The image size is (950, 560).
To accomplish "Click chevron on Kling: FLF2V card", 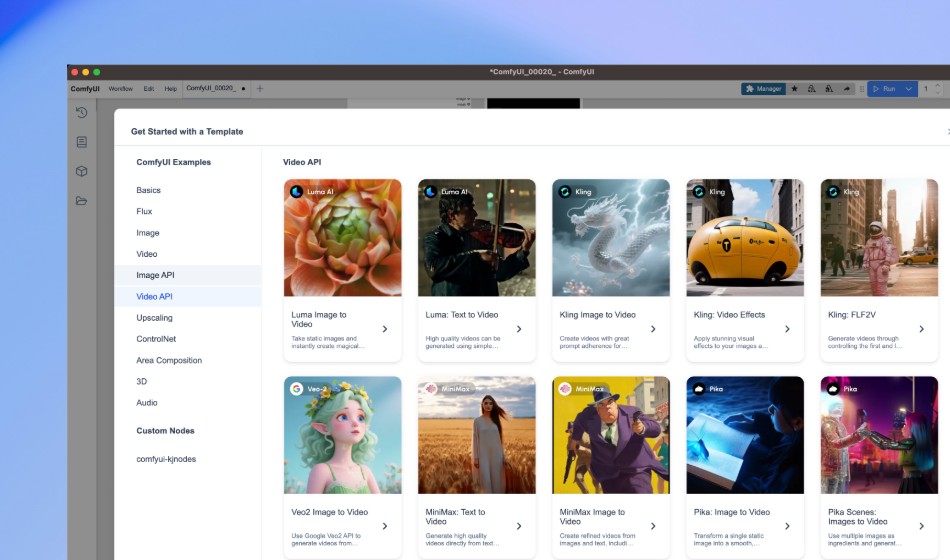I will tap(922, 329).
